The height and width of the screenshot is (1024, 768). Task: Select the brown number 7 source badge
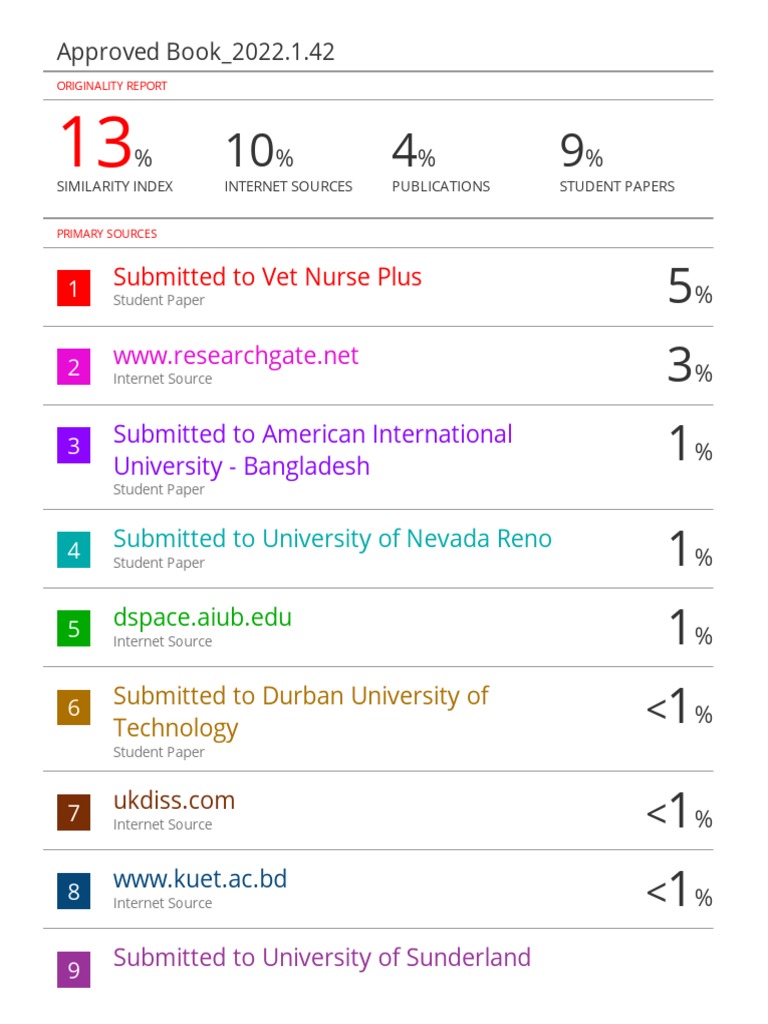coord(74,812)
